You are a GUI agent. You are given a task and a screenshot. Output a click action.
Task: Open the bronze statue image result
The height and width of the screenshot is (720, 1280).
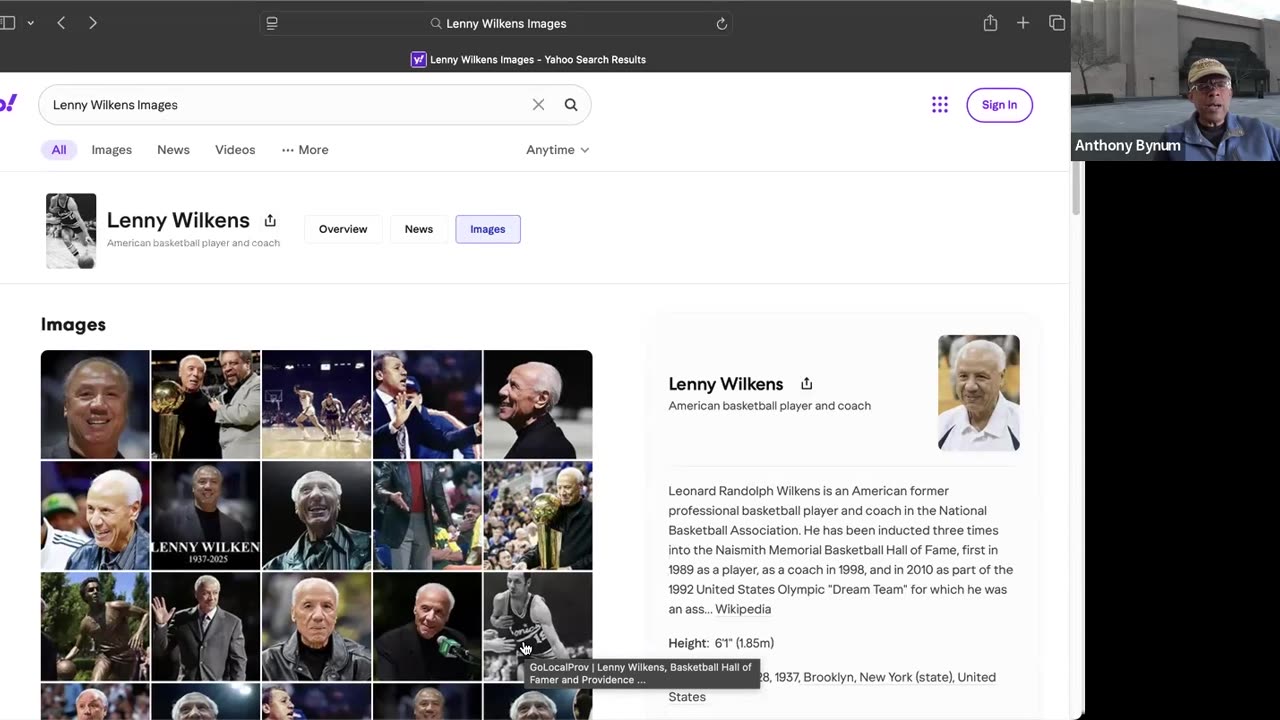(x=95, y=626)
